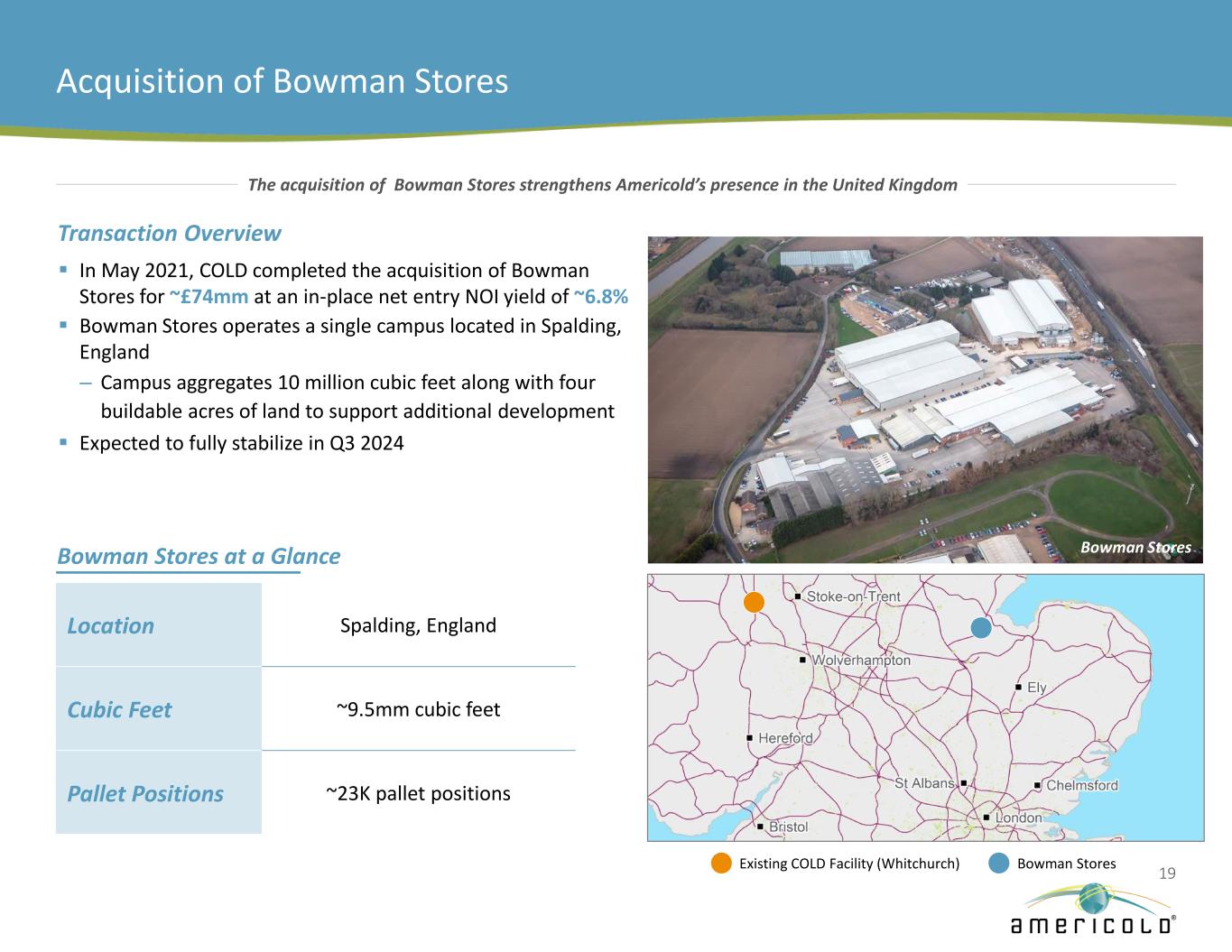Click the Bristol city marker on the map
The height and width of the screenshot is (952, 1232).
click(x=761, y=827)
